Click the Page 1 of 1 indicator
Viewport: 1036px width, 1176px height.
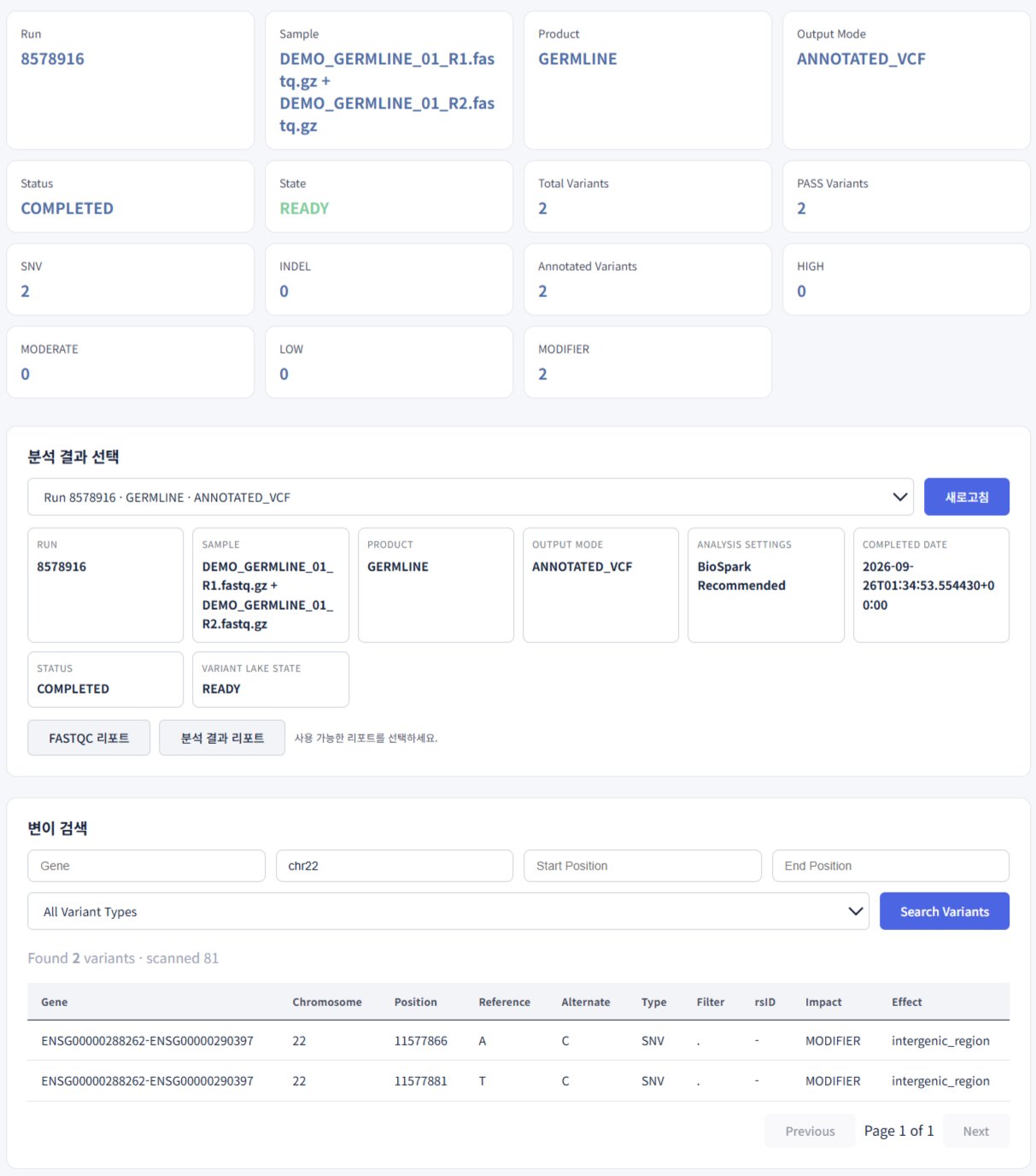[898, 1131]
